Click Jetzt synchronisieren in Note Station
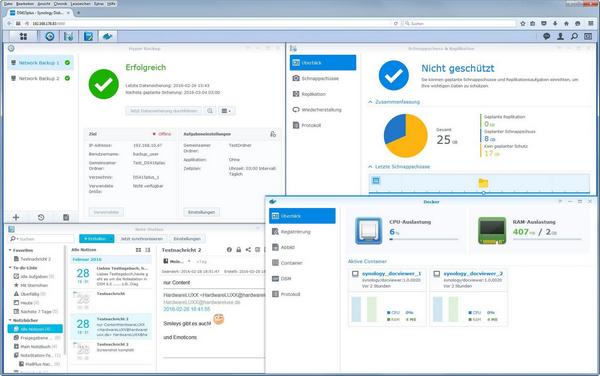Screen dimensions: 600x376 pyautogui.click(x=142, y=239)
